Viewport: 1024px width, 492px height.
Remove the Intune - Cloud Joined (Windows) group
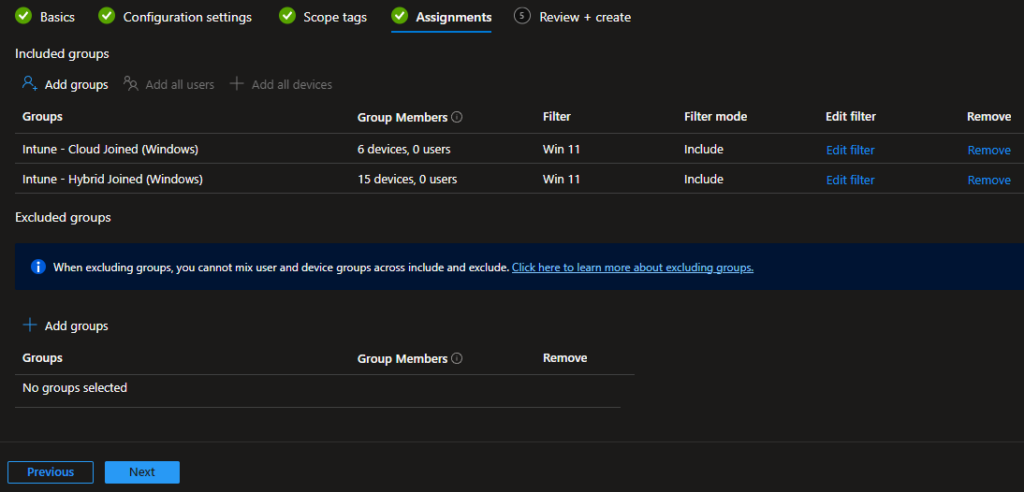coord(988,150)
